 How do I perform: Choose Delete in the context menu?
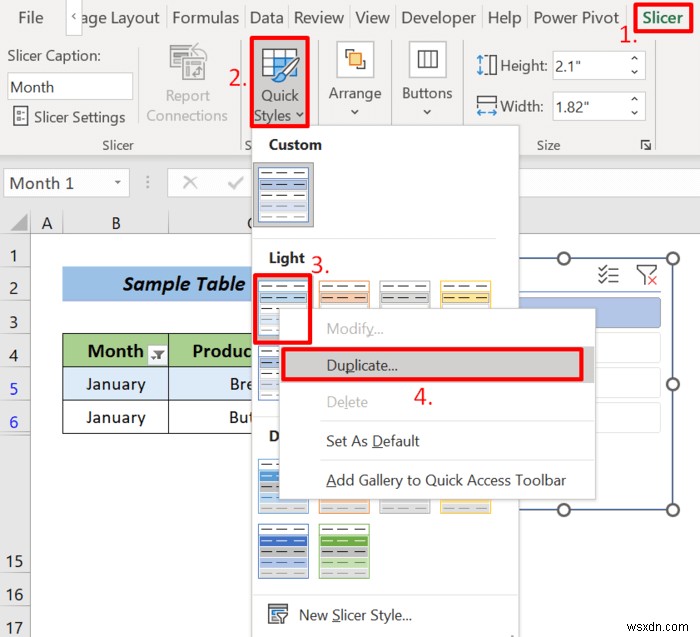(438, 402)
